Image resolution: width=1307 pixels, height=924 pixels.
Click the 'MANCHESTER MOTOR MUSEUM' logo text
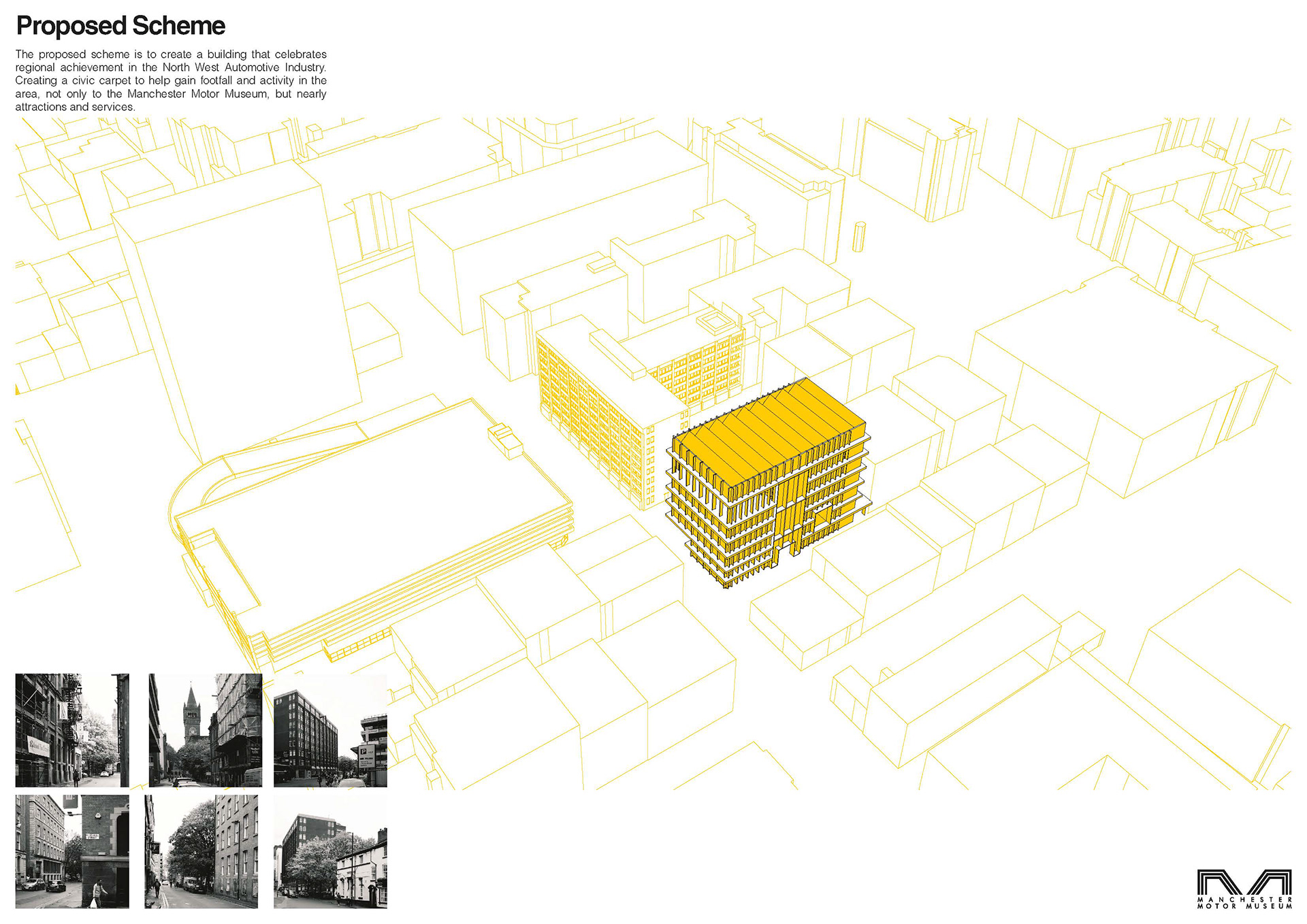point(1244,903)
